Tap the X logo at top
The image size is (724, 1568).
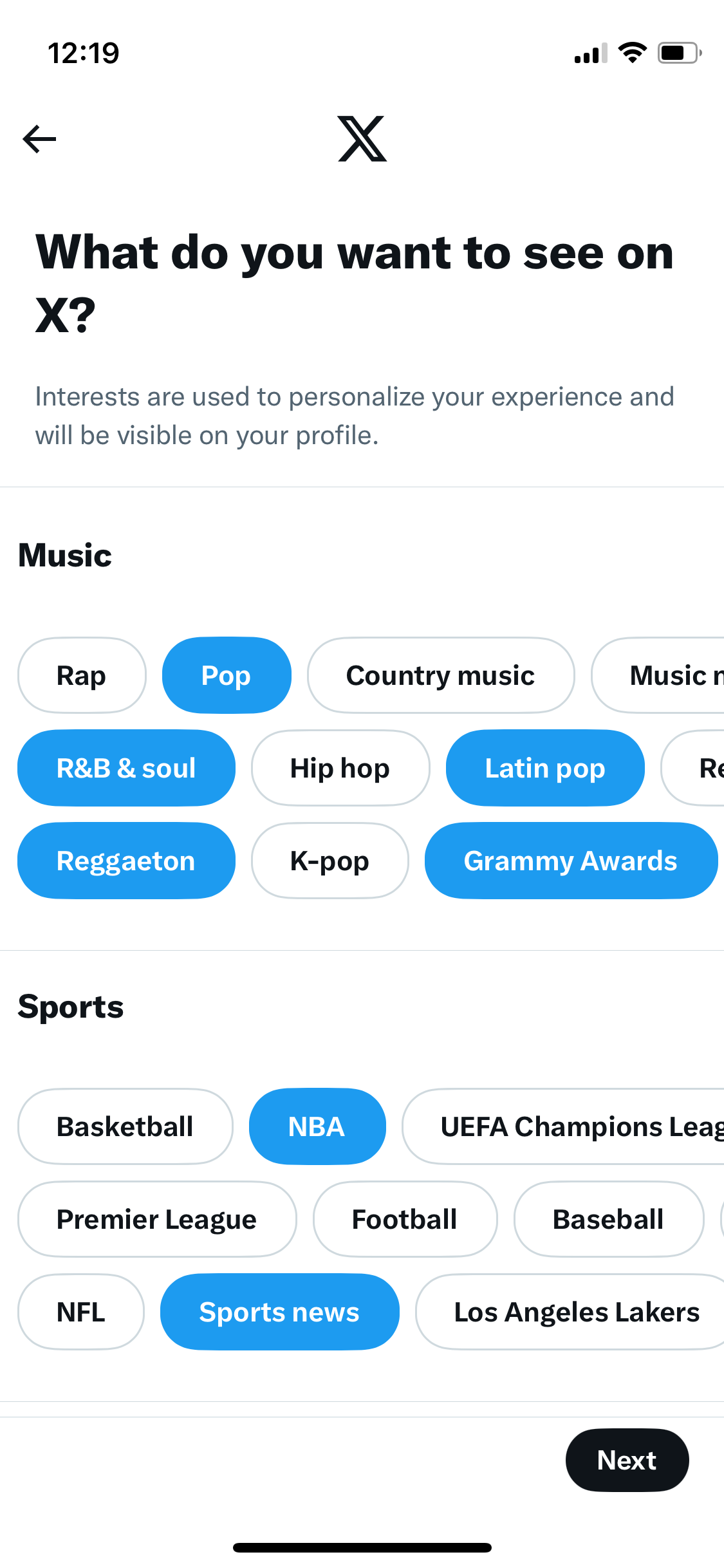tap(362, 139)
